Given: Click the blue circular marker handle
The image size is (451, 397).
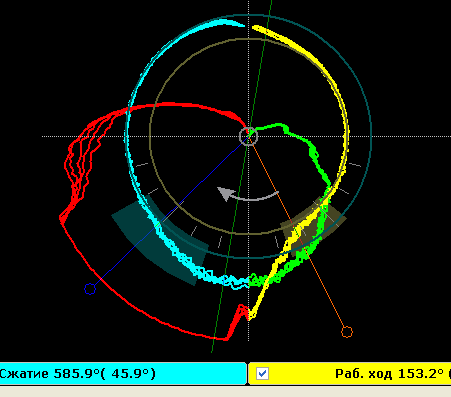Looking at the screenshot, I should click(90, 289).
